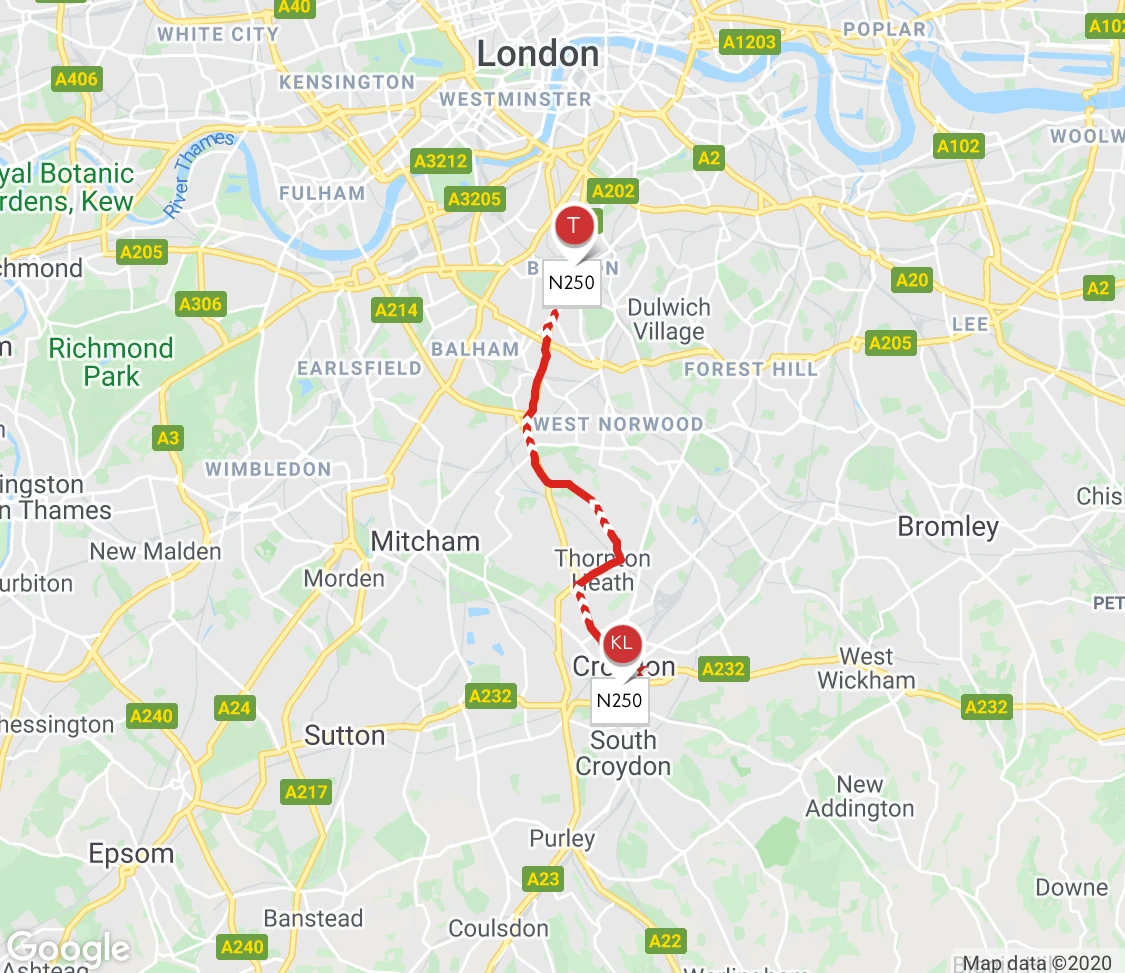Select the N250 label near Croydon

point(619,700)
